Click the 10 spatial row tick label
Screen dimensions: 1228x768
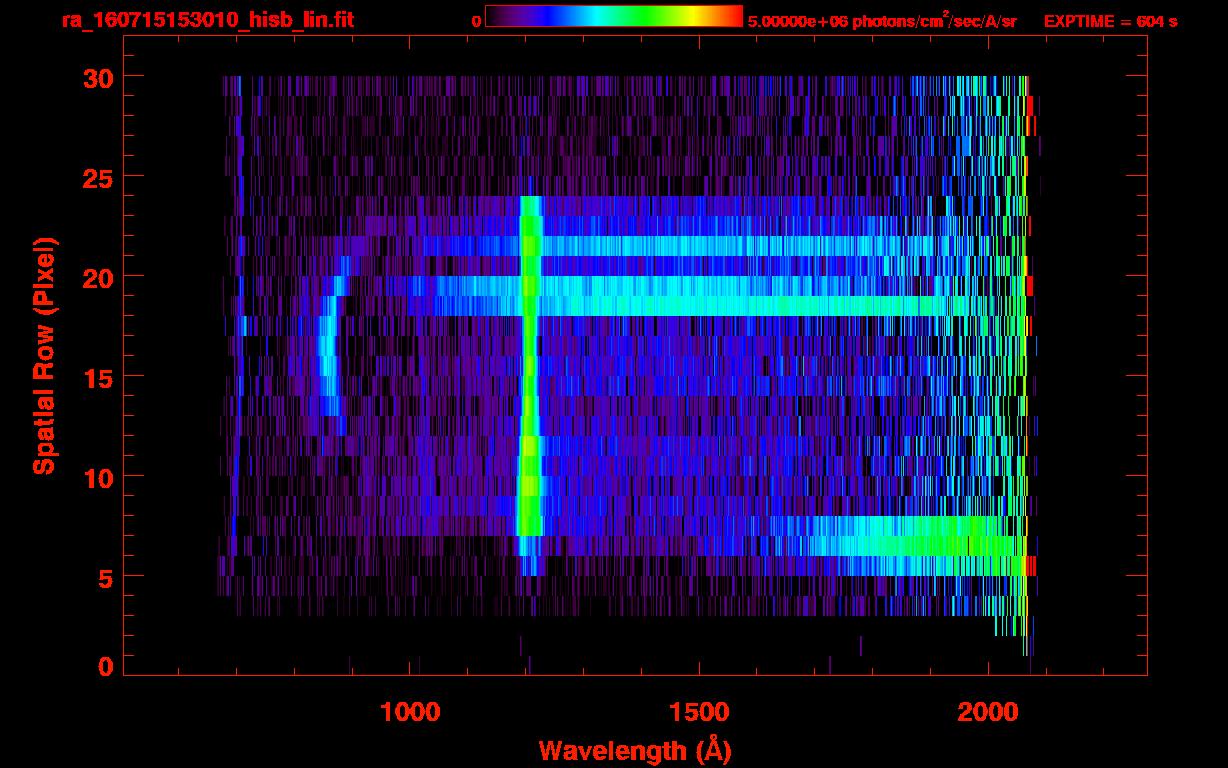[97, 477]
